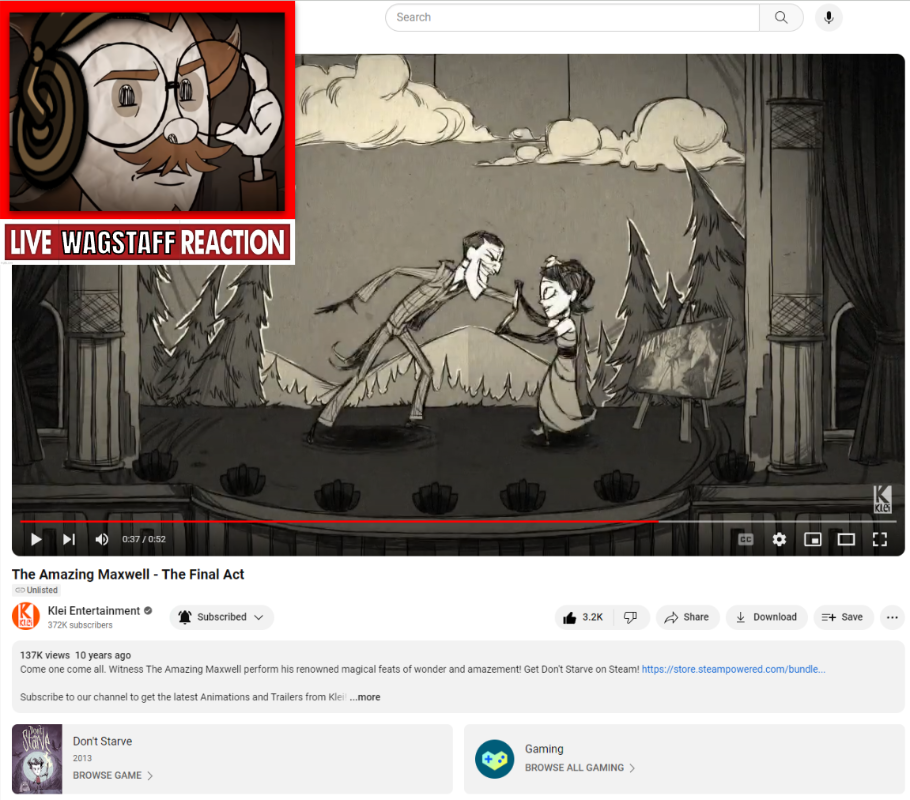Click into the Search input field

coord(572,17)
